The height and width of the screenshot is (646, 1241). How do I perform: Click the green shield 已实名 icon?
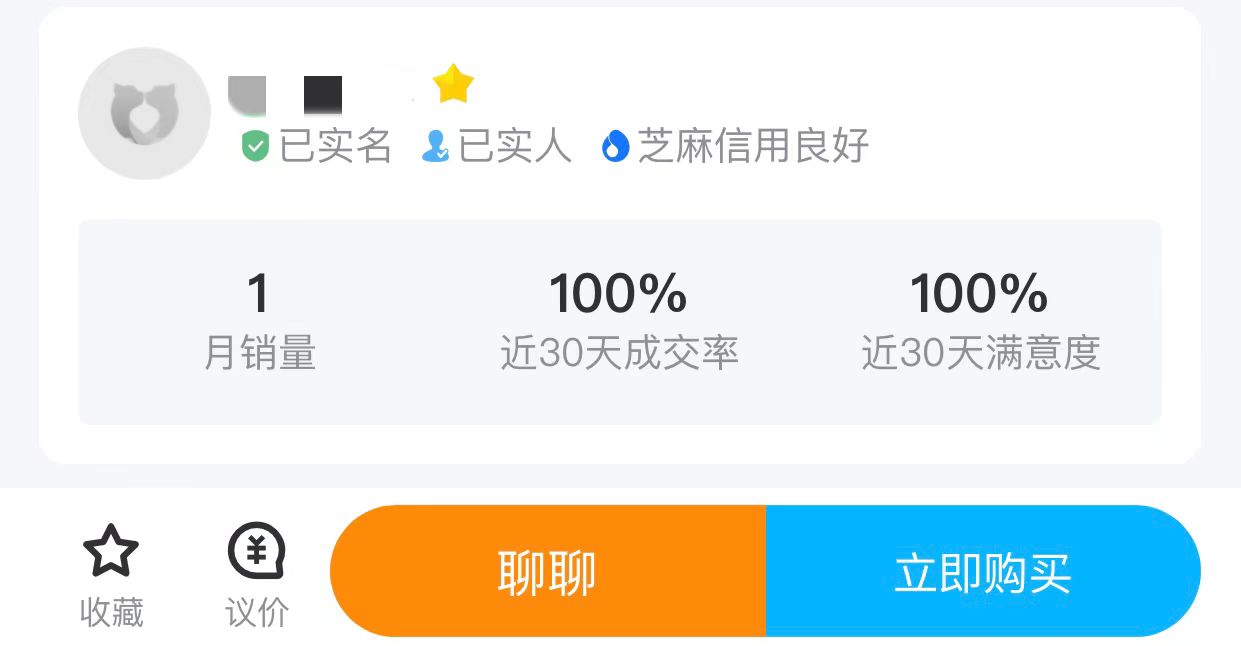click(x=256, y=147)
